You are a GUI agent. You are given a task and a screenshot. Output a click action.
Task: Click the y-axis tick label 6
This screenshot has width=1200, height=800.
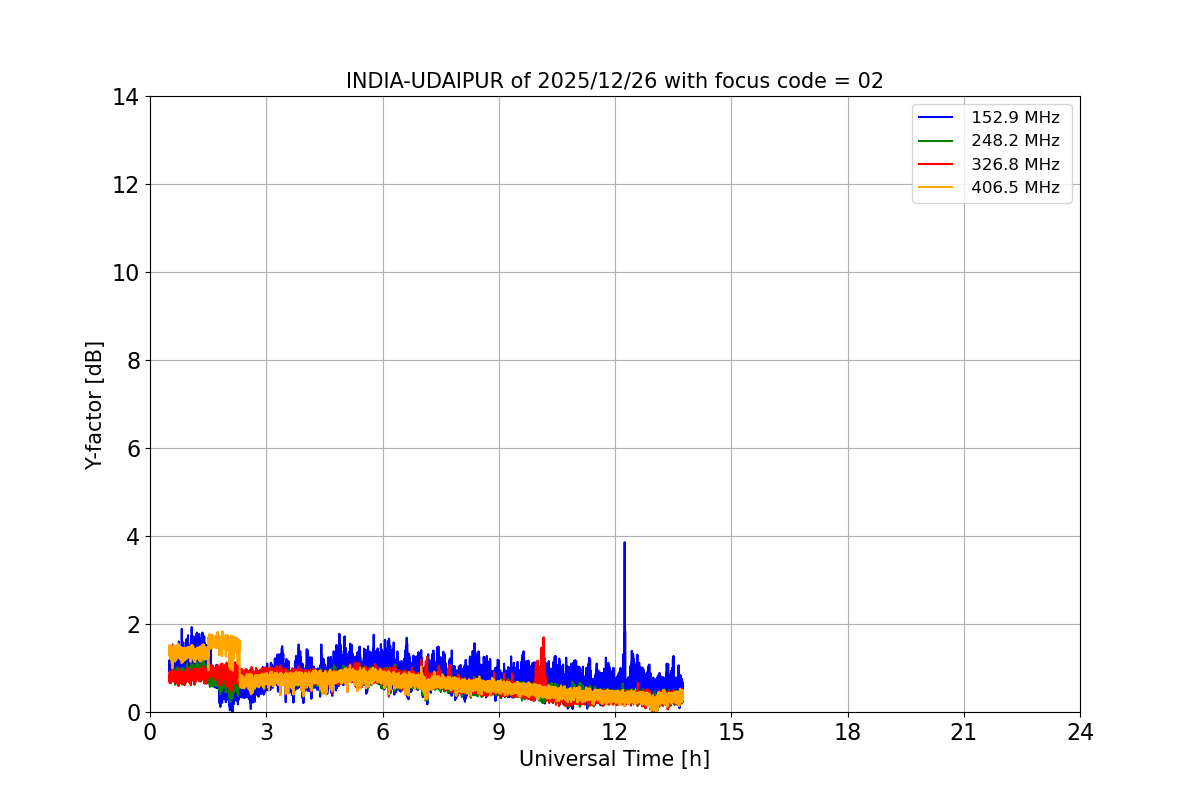[x=133, y=449]
